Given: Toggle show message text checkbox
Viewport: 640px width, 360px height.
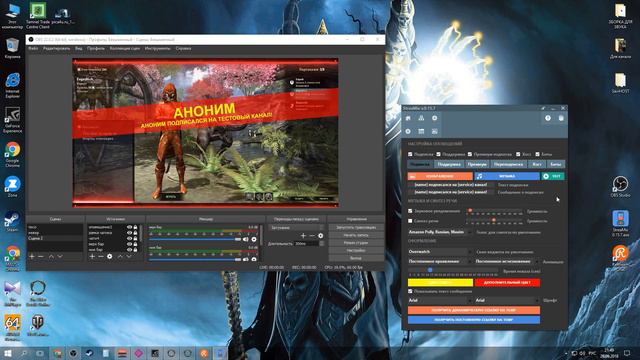Looking at the screenshot, I should click(x=410, y=291).
